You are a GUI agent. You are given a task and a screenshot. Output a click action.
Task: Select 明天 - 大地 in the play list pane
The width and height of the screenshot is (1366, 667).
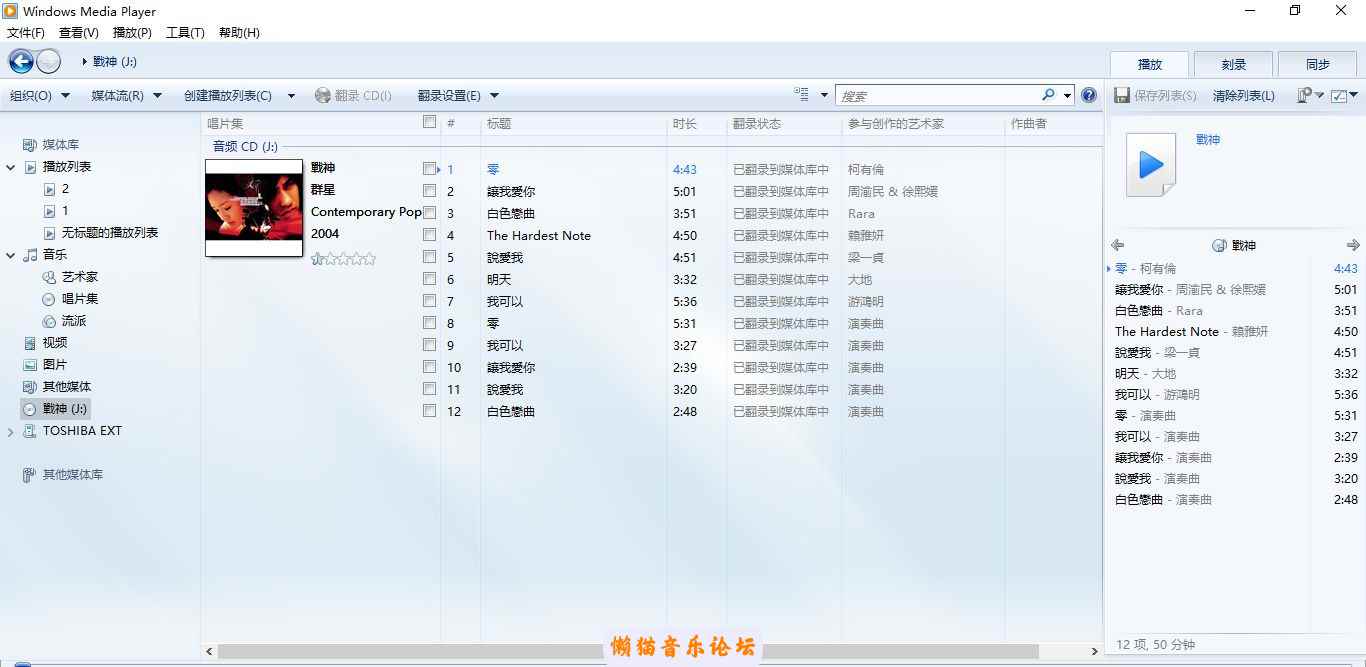(x=1235, y=374)
